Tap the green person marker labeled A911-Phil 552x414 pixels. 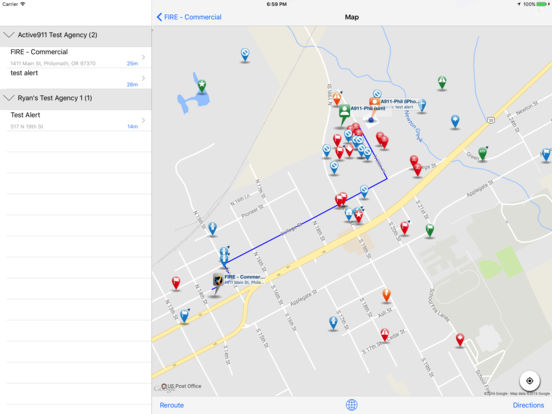point(344,114)
